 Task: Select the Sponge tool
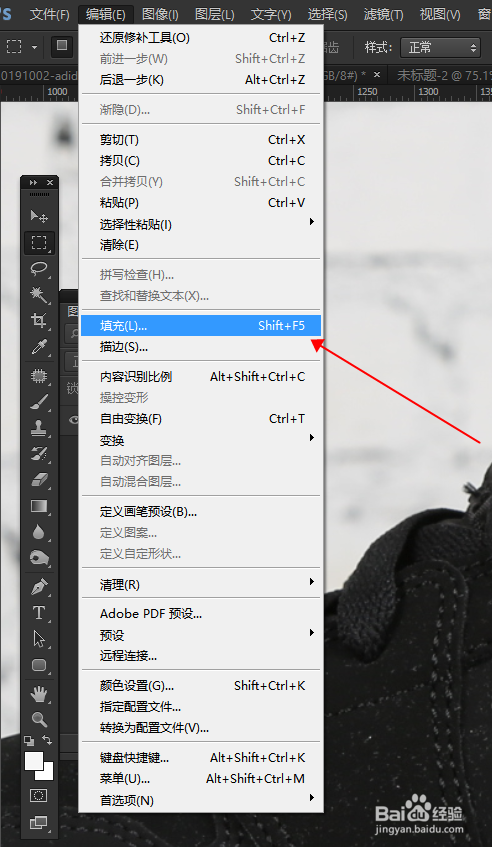[39, 557]
